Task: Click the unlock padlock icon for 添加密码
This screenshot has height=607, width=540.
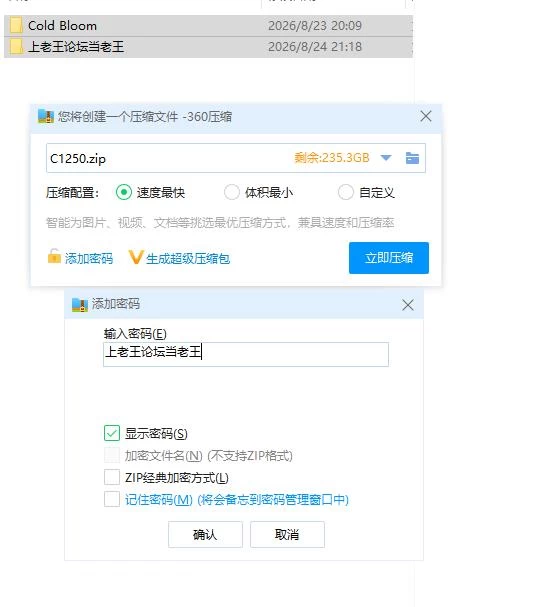Action: 54,256
